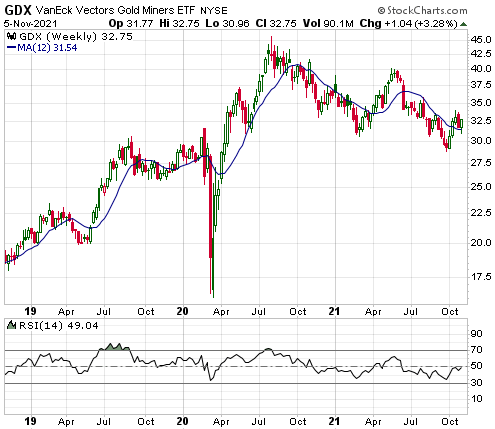The height and width of the screenshot is (429, 495).
Task: Click the RSI 70 overbought level label
Action: pos(476,350)
